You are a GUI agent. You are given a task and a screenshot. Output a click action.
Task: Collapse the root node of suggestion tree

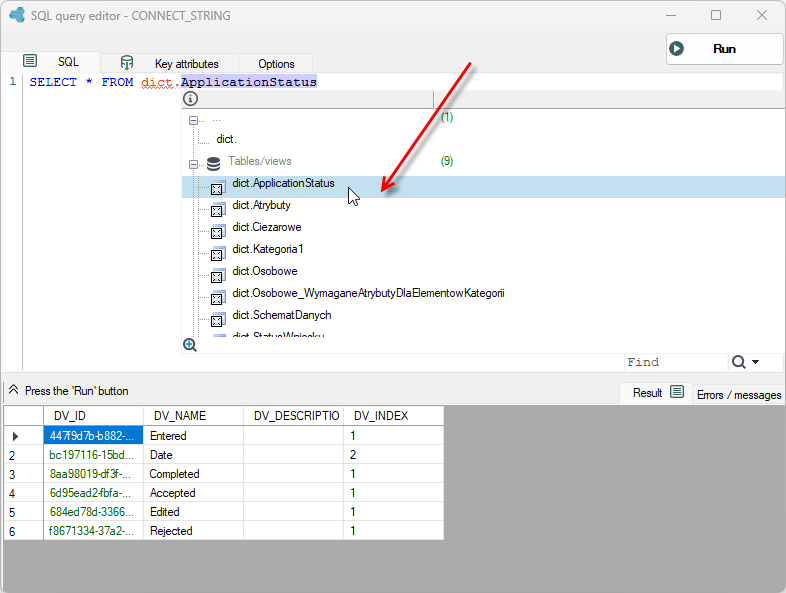[193, 120]
